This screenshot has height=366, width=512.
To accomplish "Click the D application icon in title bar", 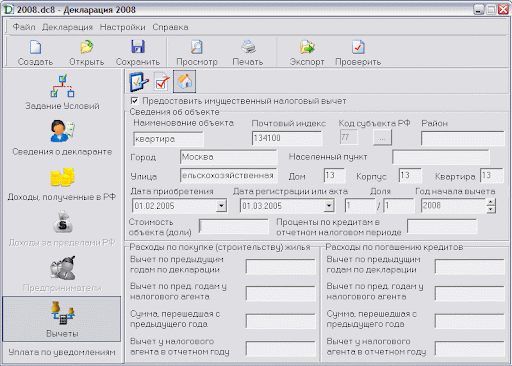I will pos(8,9).
